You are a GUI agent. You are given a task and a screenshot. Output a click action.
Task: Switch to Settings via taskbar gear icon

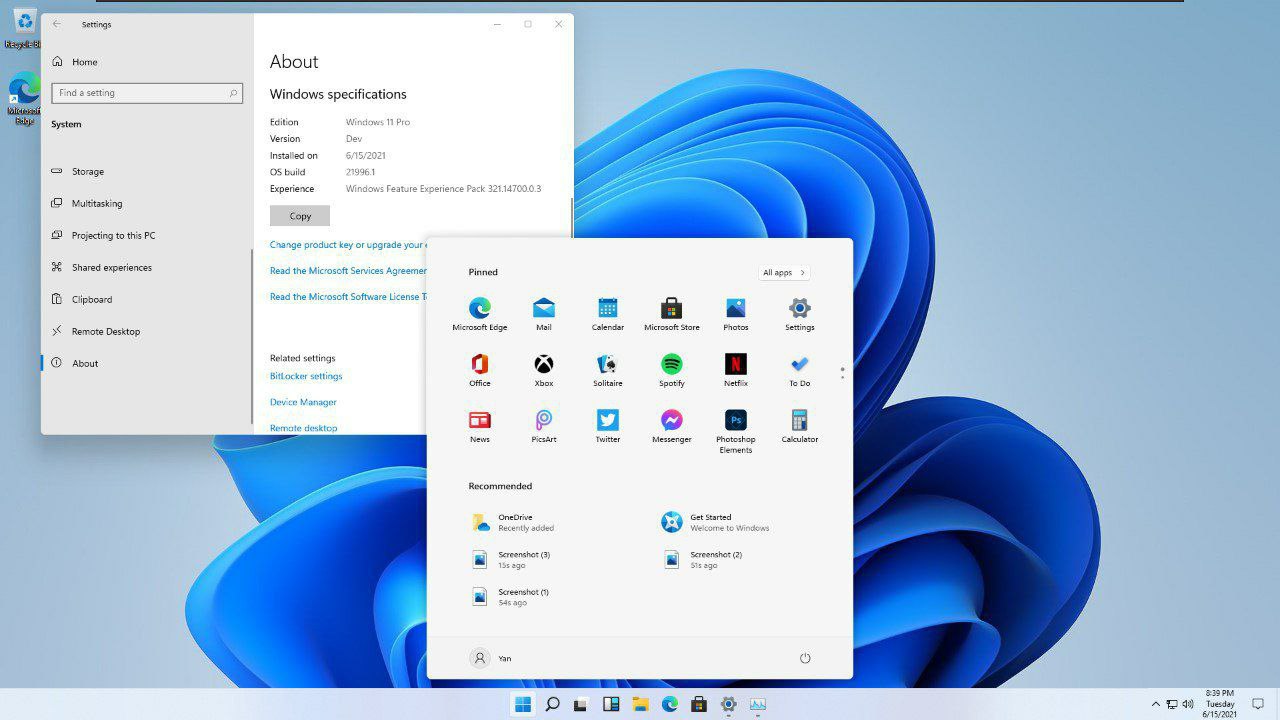(729, 704)
